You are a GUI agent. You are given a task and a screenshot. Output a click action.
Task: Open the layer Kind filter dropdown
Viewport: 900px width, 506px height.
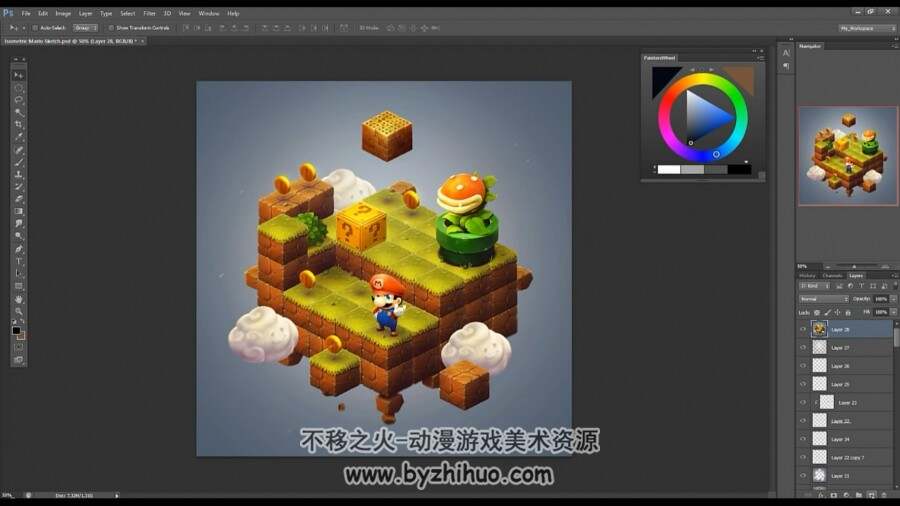click(x=815, y=286)
